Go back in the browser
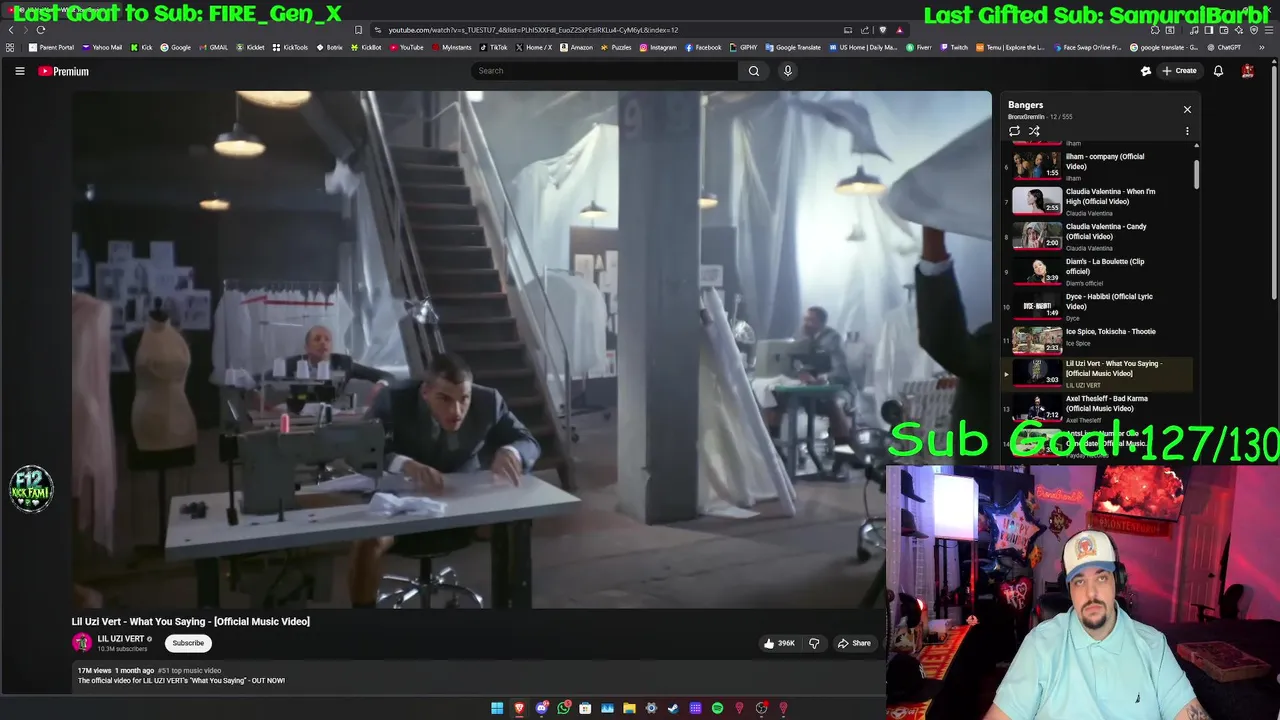1280x720 pixels. pyautogui.click(x=12, y=30)
